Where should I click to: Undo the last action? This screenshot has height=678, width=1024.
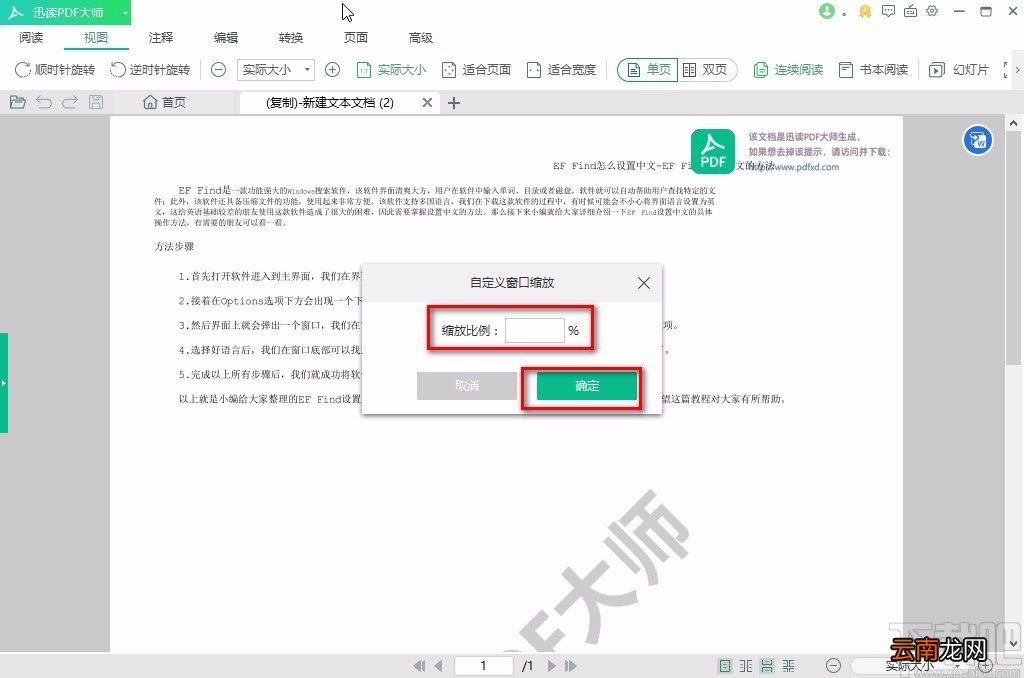[44, 102]
